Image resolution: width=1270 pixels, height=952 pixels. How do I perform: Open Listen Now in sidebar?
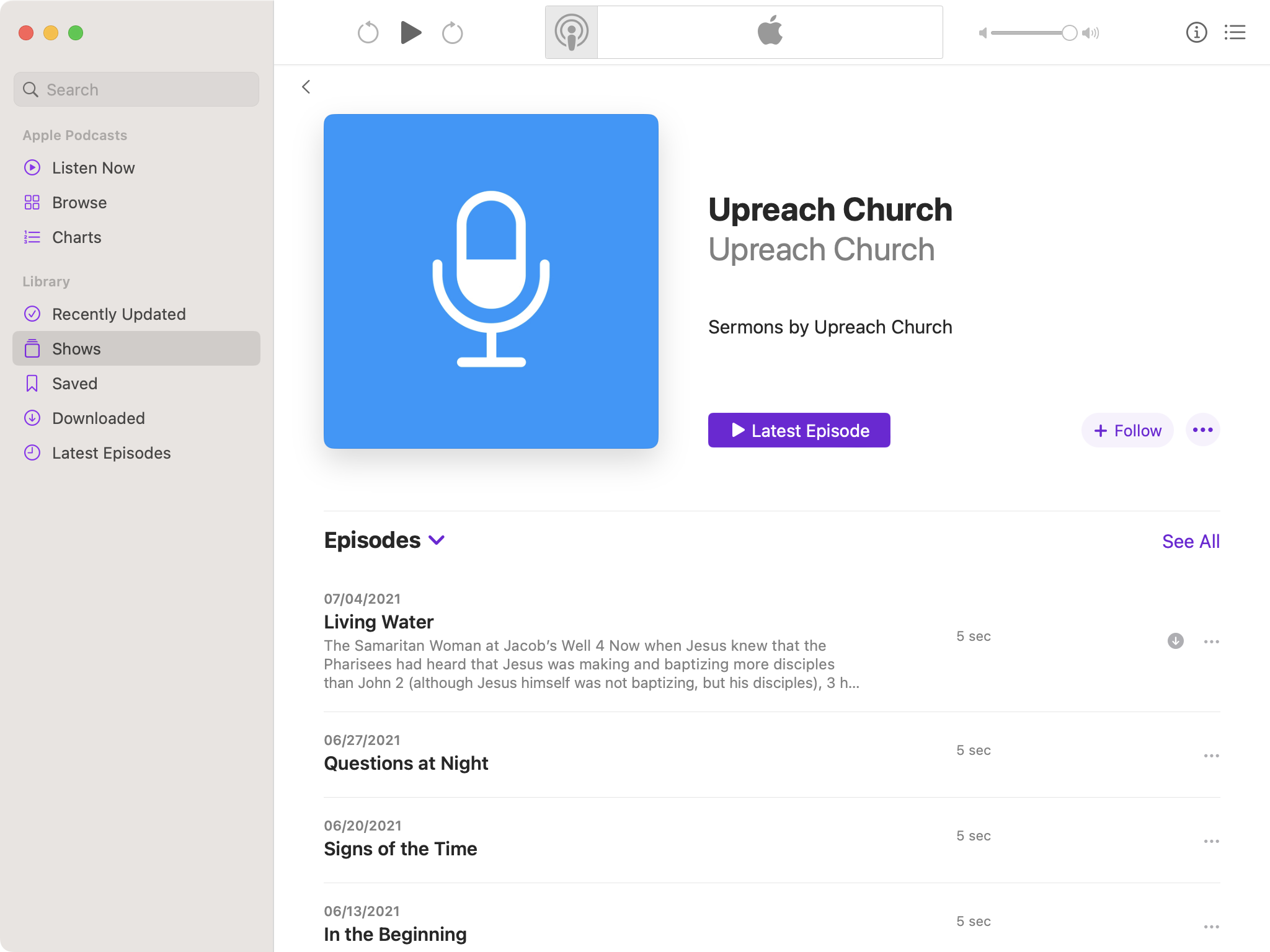(136, 168)
